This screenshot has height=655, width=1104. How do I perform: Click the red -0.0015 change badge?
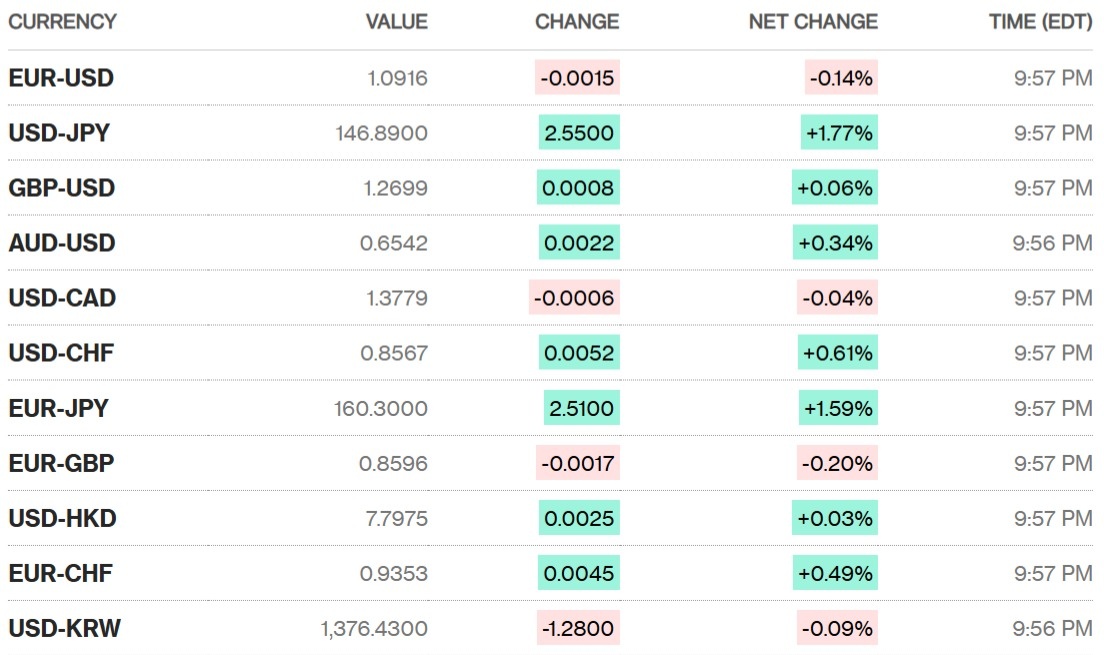click(x=577, y=78)
